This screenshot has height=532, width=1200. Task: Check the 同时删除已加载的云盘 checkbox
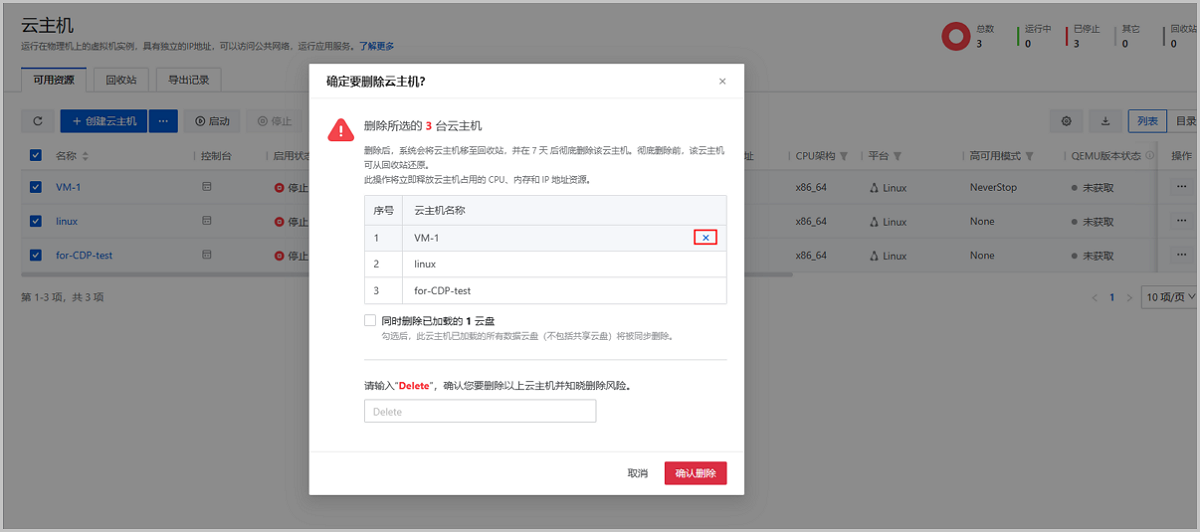click(x=371, y=321)
